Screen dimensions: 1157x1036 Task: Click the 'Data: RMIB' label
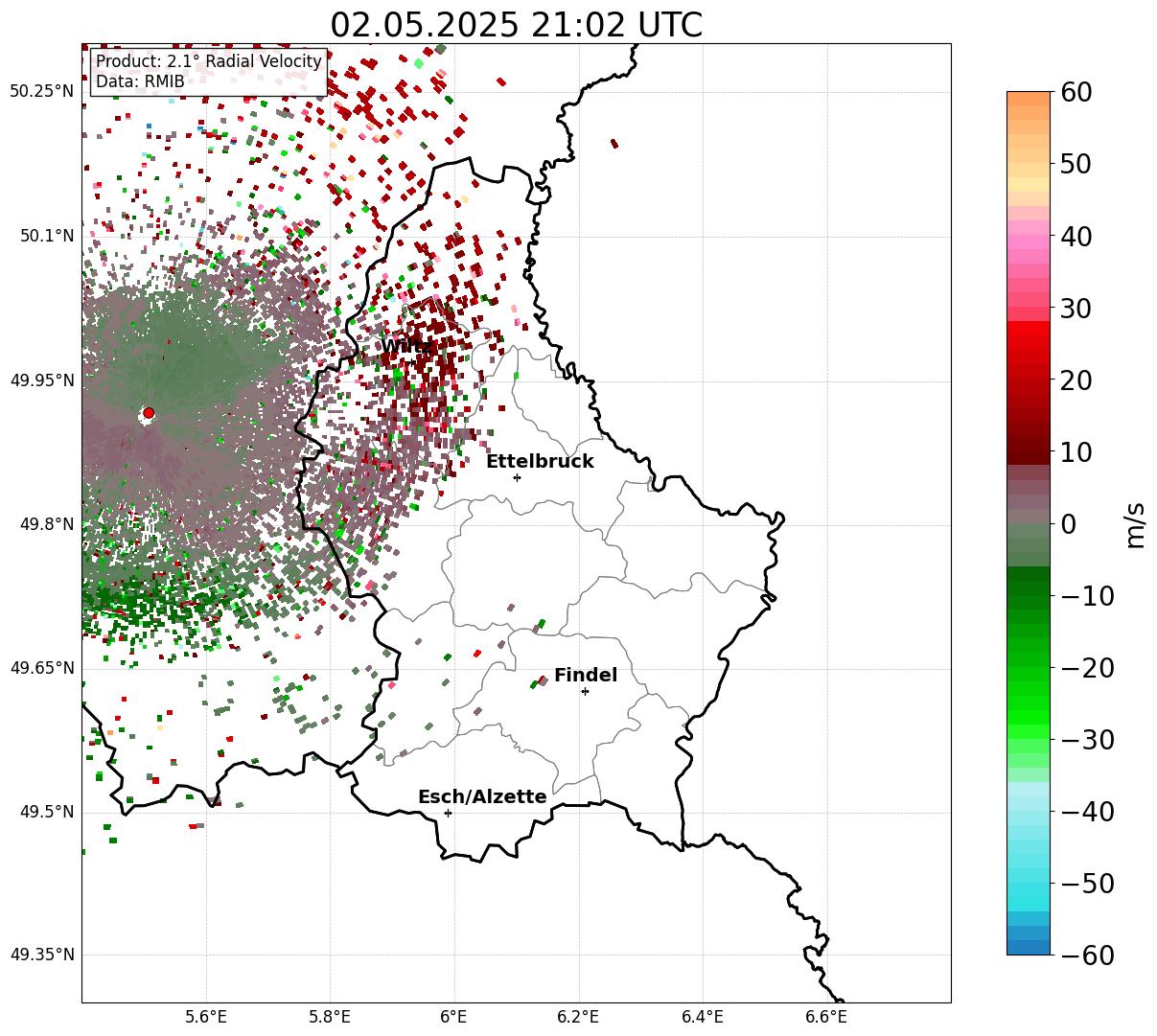point(140,82)
